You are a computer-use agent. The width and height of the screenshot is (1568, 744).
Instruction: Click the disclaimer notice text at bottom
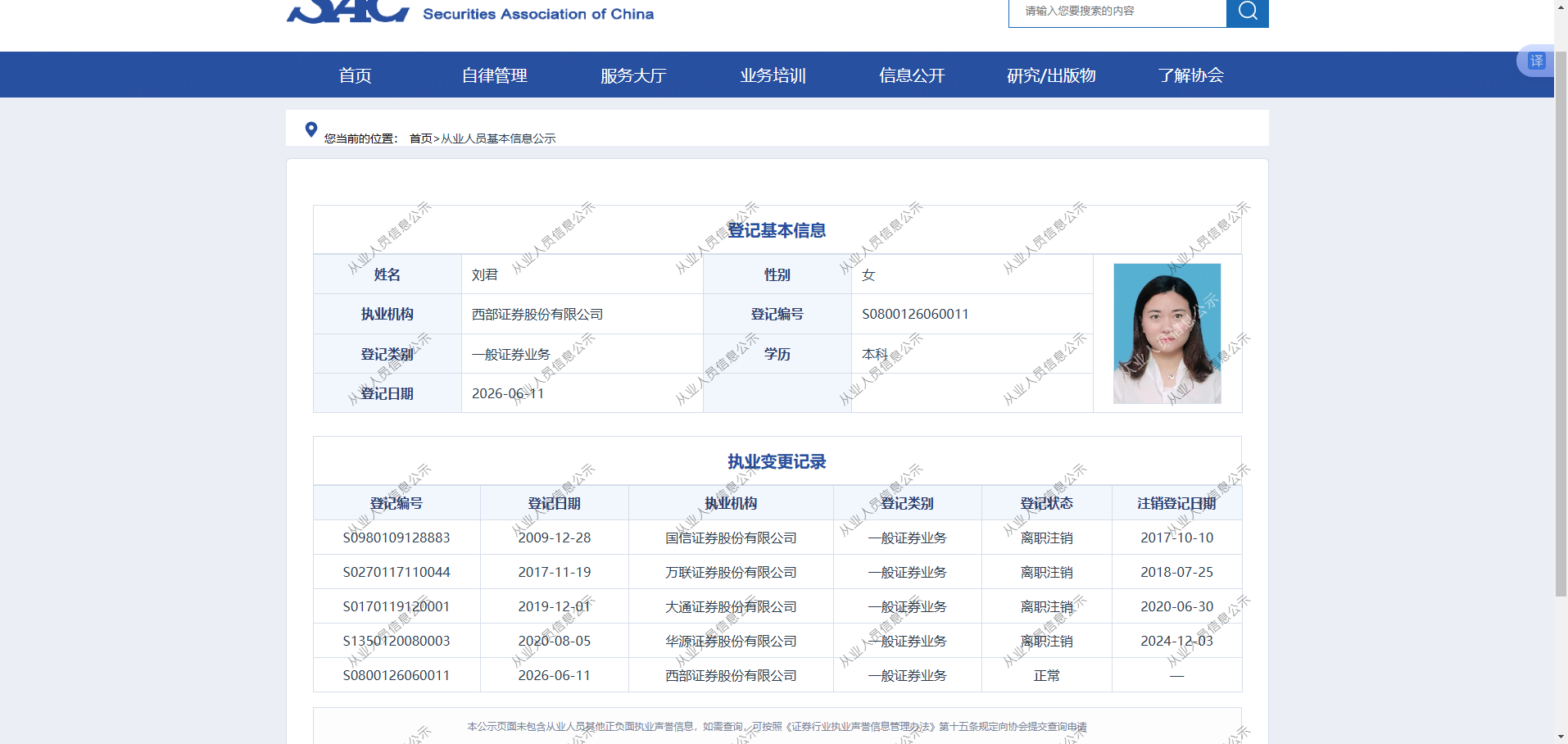click(x=777, y=726)
